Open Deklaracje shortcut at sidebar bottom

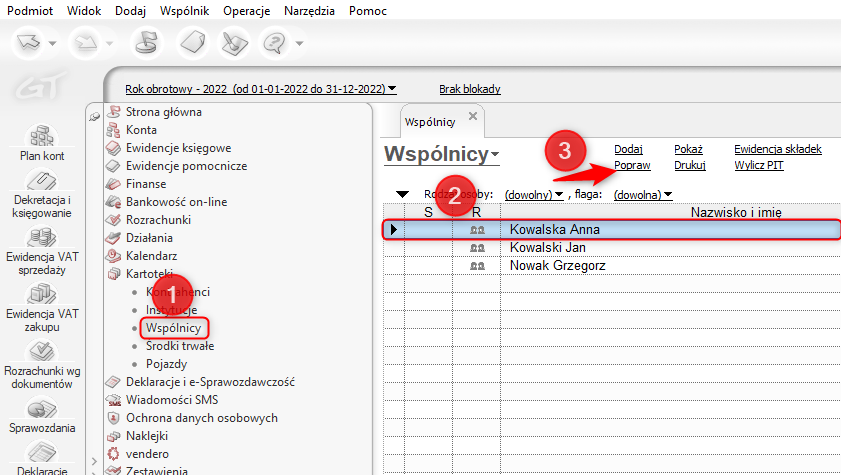(x=42, y=458)
